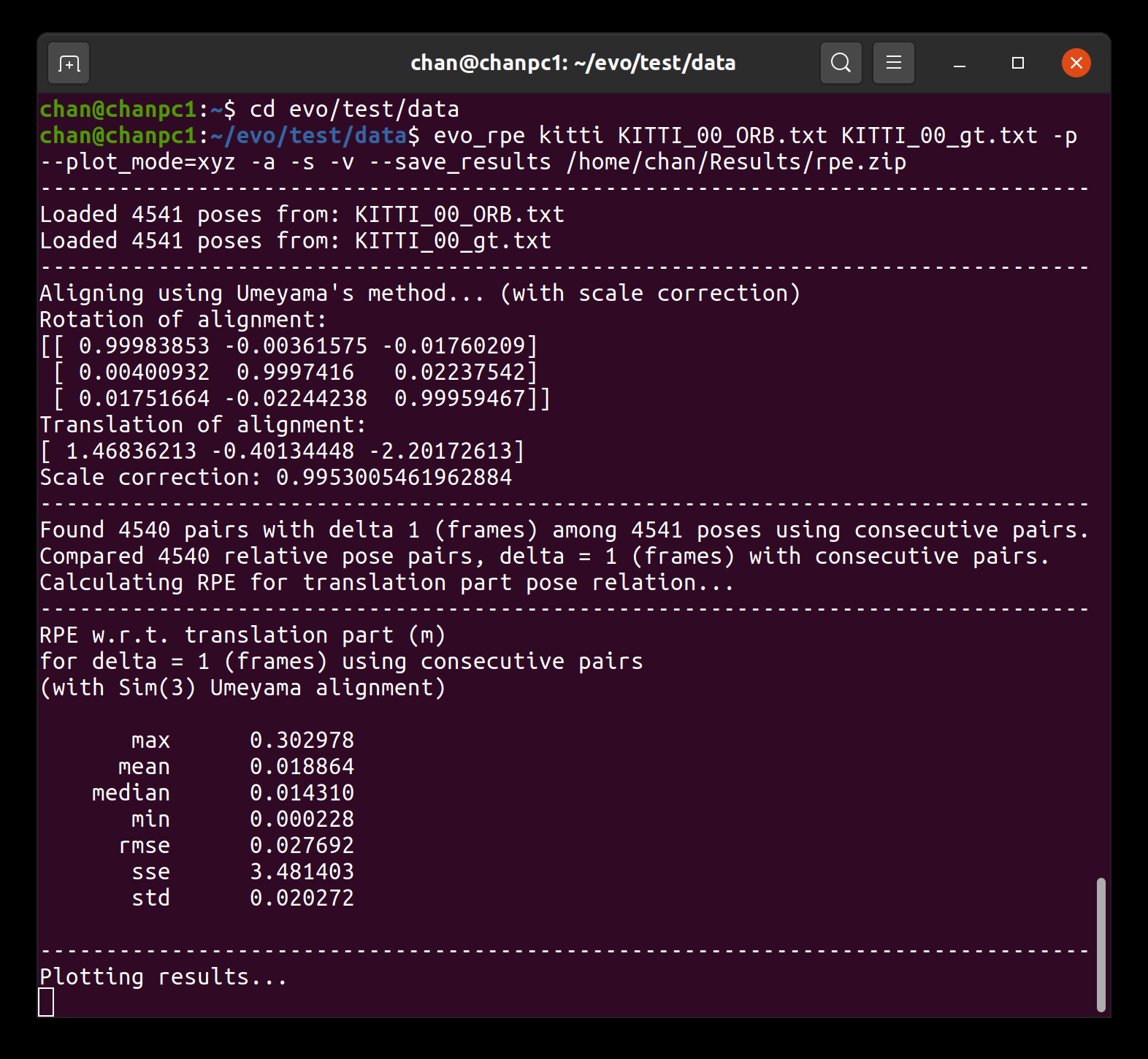1148x1059 pixels.
Task: Click the evo_rpe command text
Action: point(479,136)
